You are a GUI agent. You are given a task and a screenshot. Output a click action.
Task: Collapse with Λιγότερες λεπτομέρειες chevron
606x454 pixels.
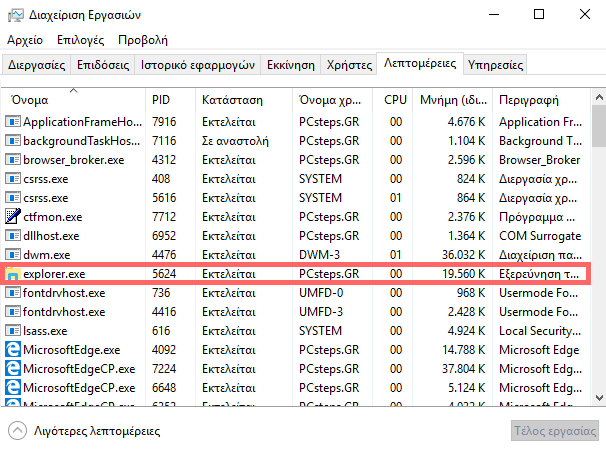point(17,430)
